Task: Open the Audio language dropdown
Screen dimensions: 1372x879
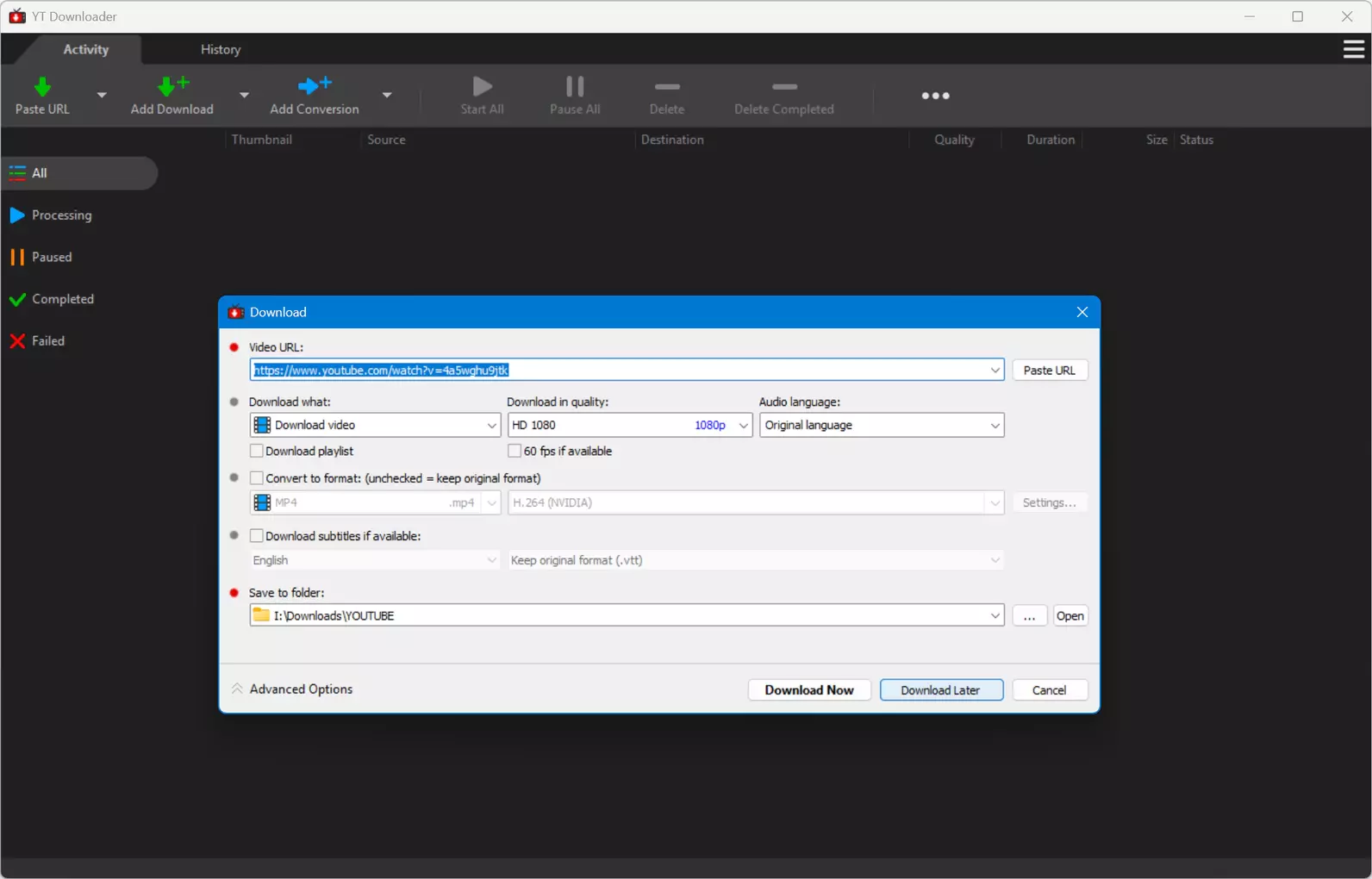Action: click(x=882, y=425)
